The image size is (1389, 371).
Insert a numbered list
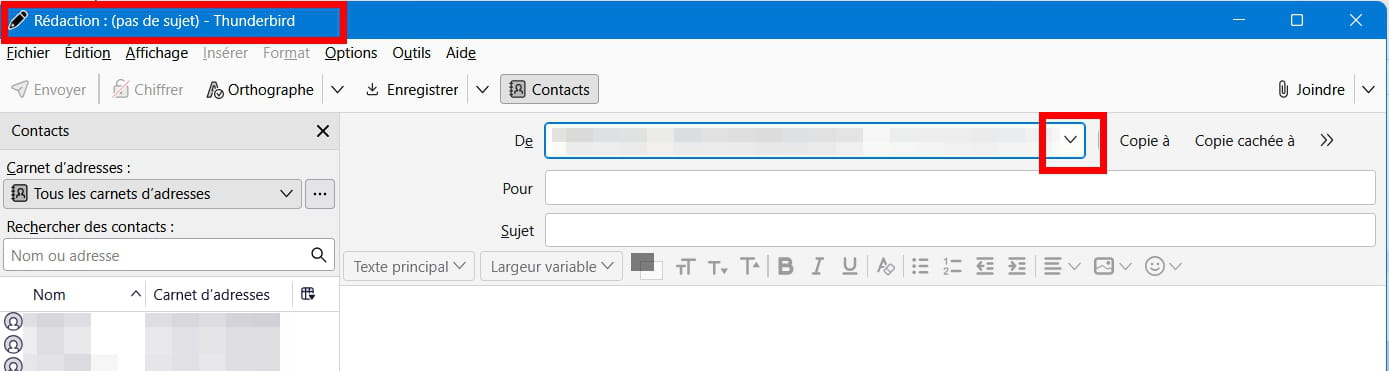[952, 266]
